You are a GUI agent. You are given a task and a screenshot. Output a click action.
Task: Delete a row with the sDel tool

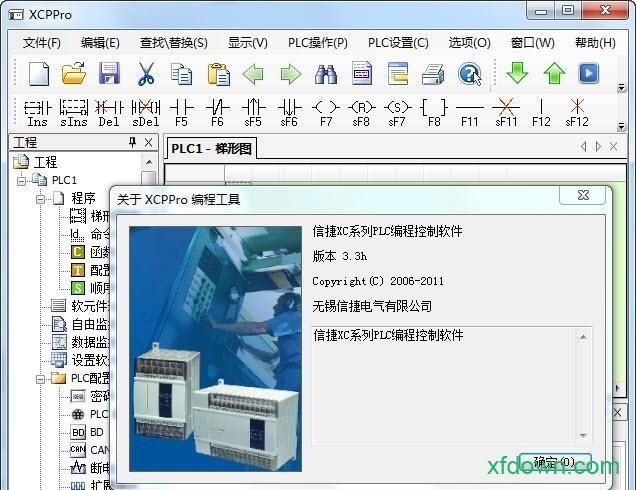pyautogui.click(x=146, y=113)
